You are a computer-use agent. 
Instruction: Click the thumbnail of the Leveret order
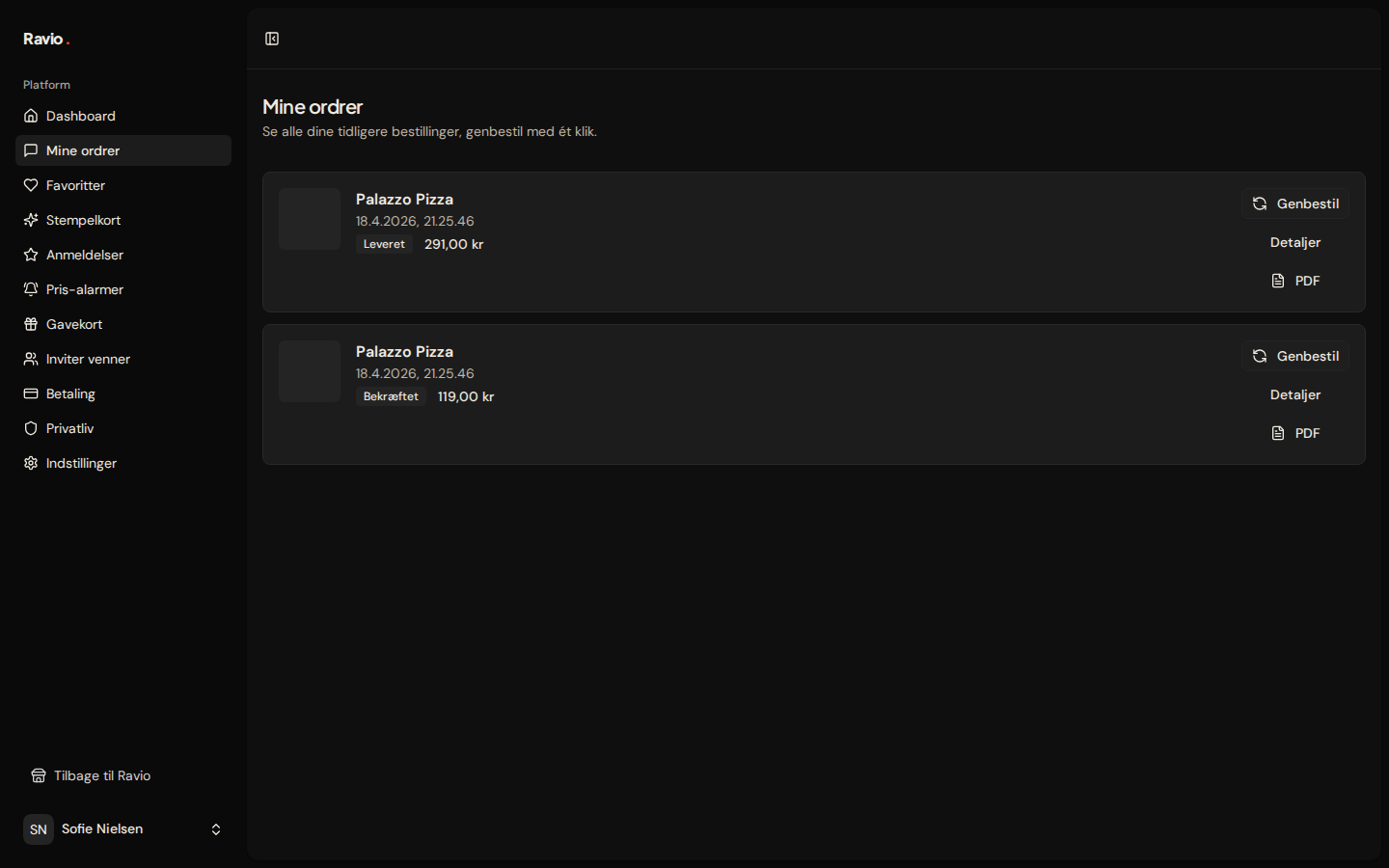tap(310, 219)
